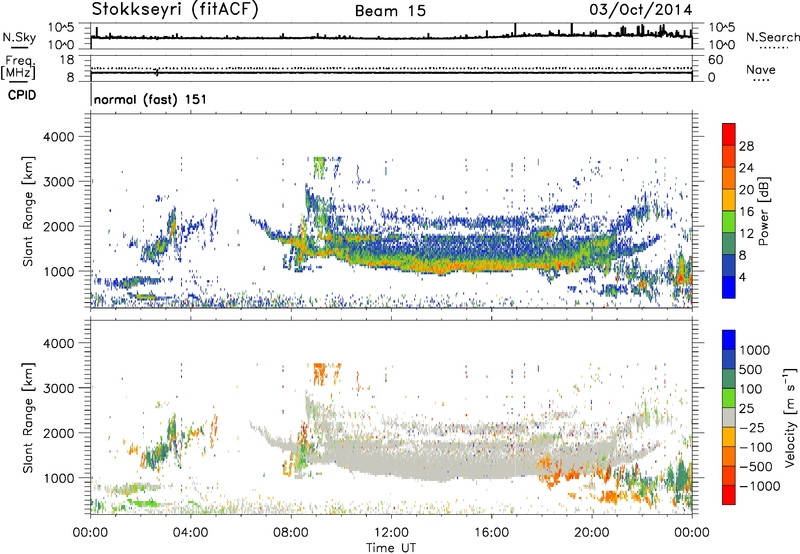Click the orange velocity patch near 3500 km at 09:00

click(x=319, y=374)
